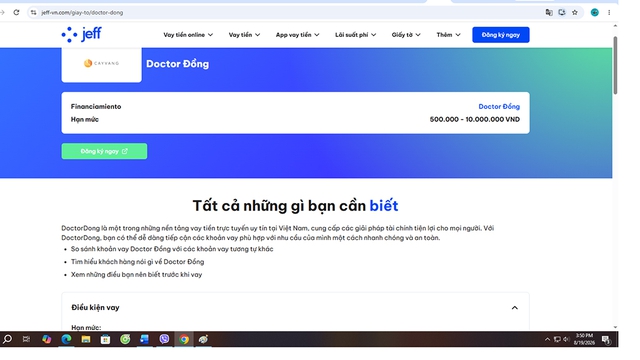640x360 pixels.
Task: Switch to Google Chrome on taskbar
Action: point(184,339)
